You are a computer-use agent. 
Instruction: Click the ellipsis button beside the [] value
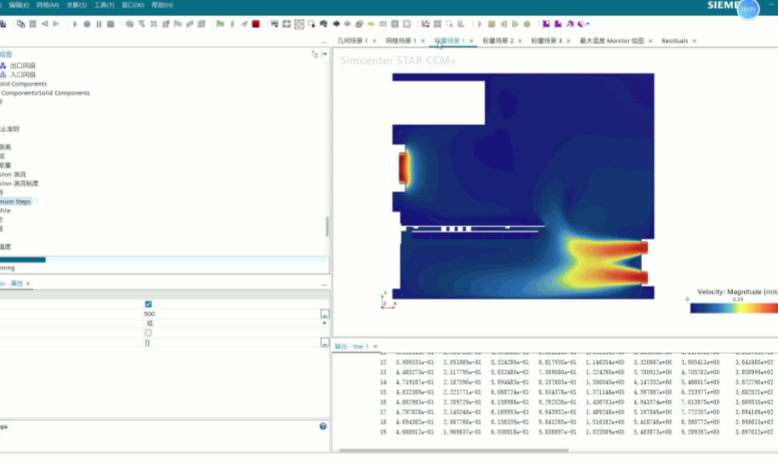coord(324,342)
